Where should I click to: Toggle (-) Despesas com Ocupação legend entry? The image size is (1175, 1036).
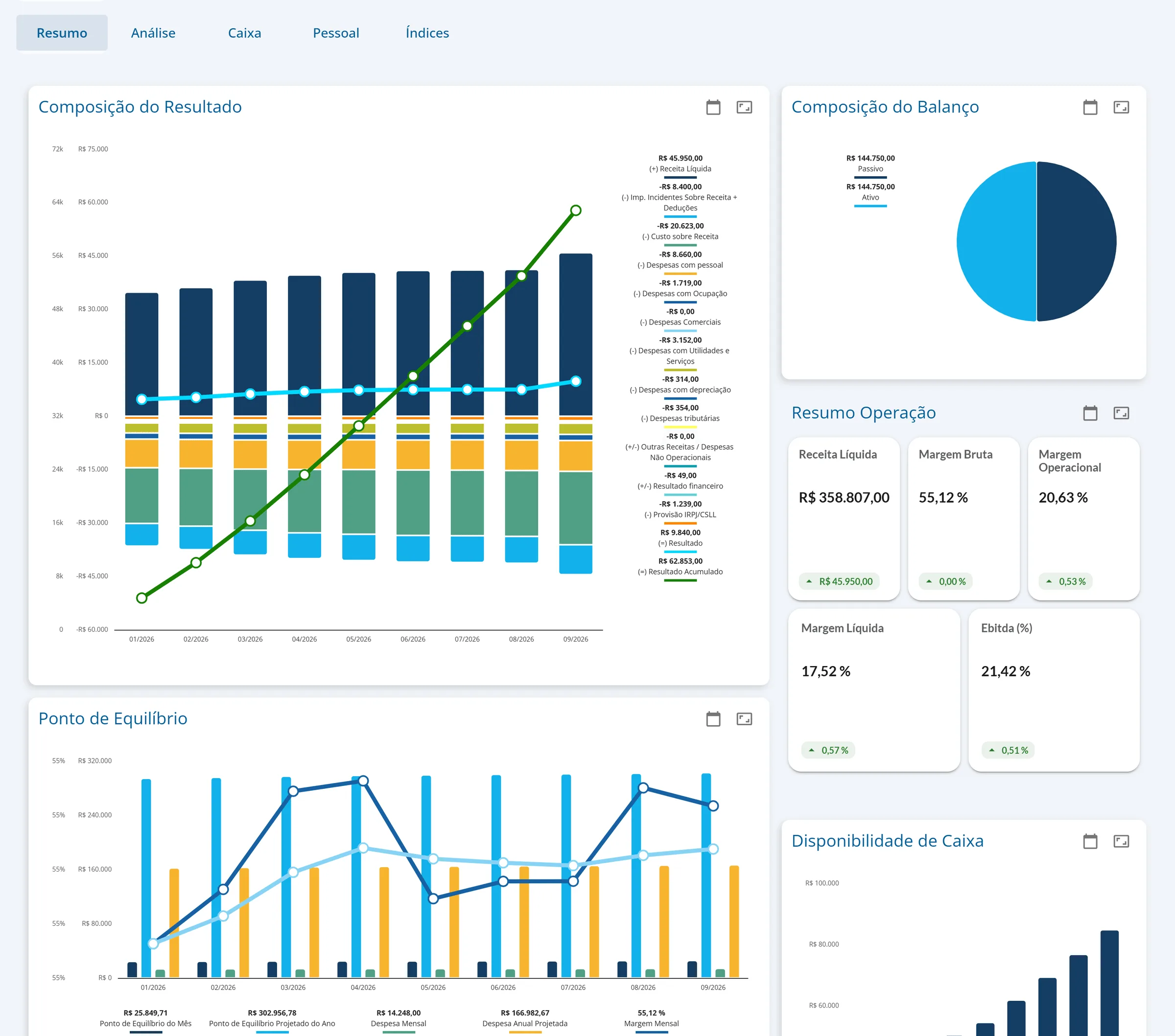680,291
